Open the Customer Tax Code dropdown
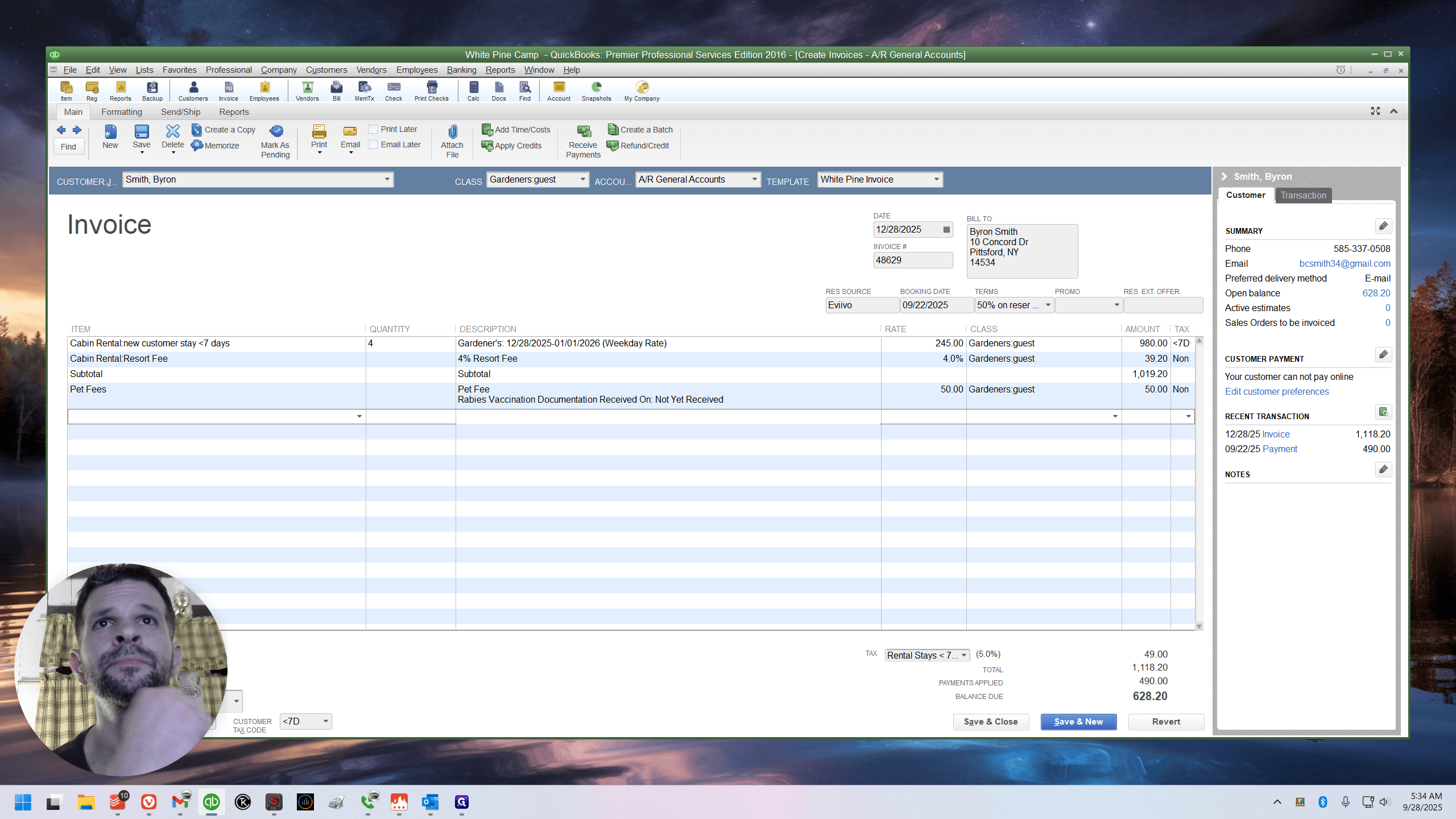Viewport: 1456px width, 819px height. click(326, 722)
